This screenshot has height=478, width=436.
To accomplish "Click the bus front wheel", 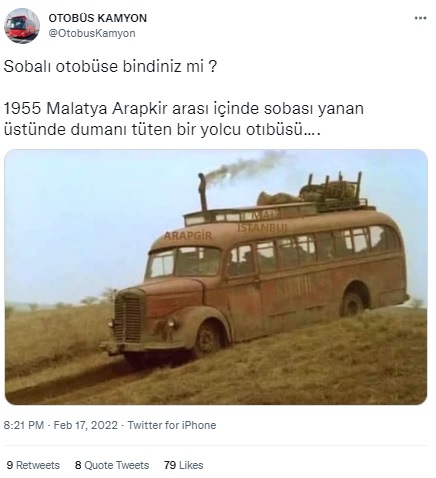I will [x=208, y=341].
